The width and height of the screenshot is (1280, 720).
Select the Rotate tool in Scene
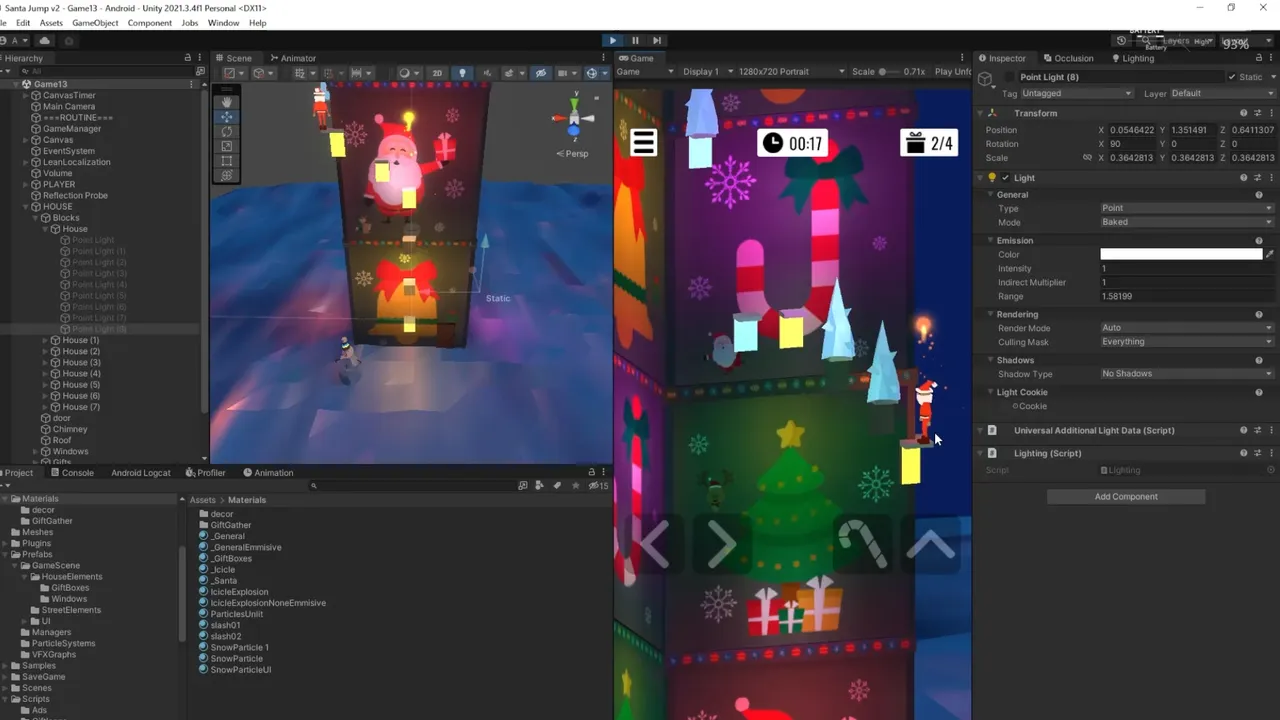point(227,131)
